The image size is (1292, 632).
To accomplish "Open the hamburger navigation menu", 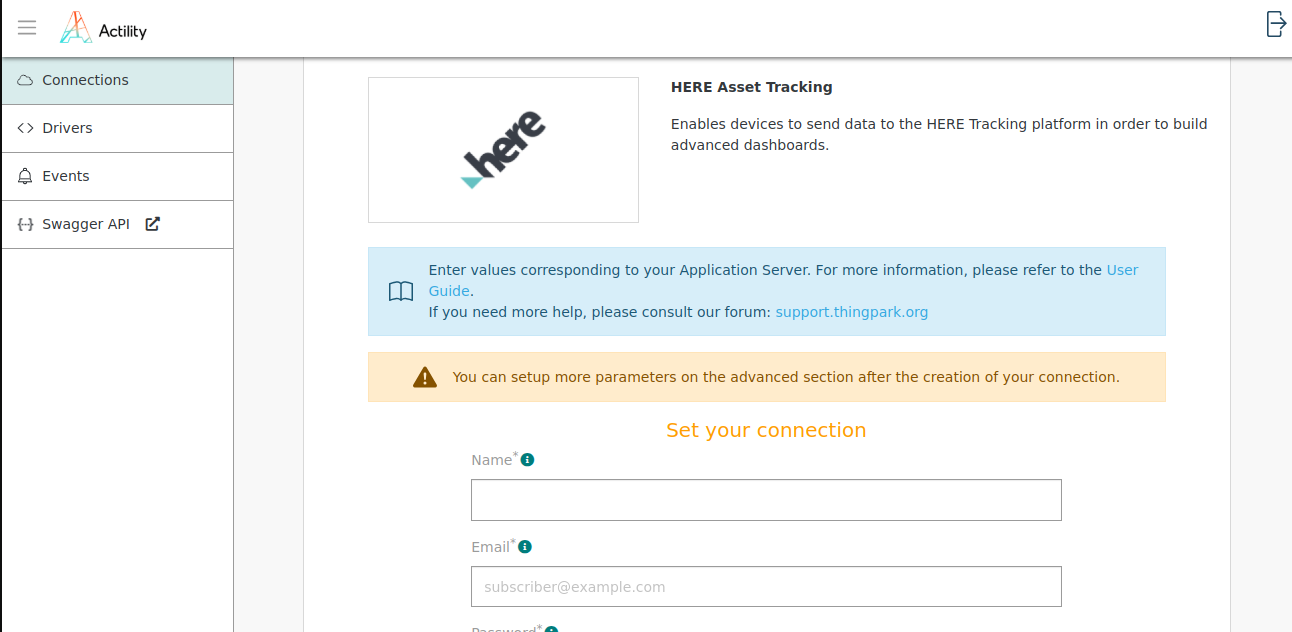I will (x=27, y=28).
